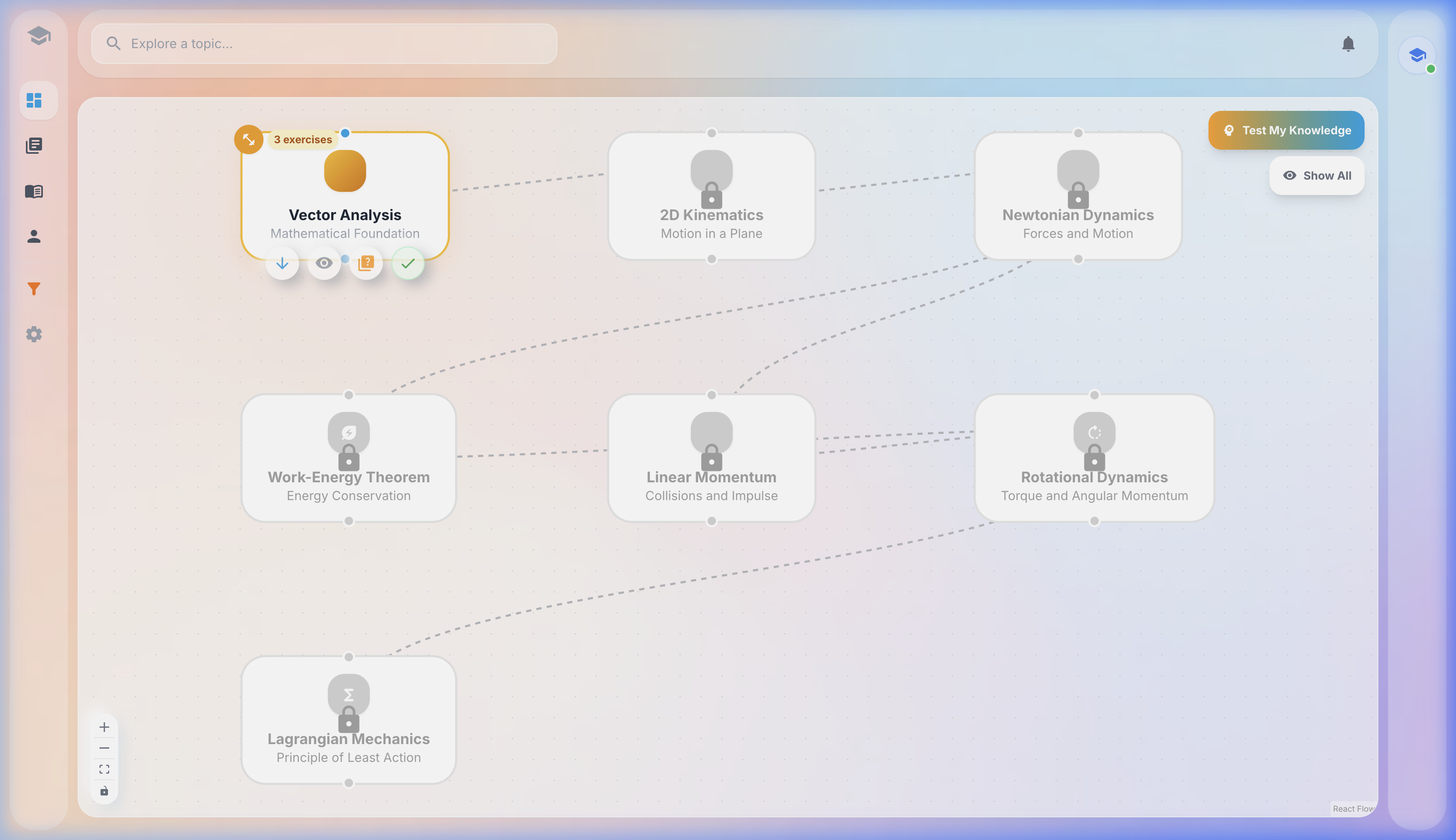Open the settings gear in sidebar

(34, 334)
